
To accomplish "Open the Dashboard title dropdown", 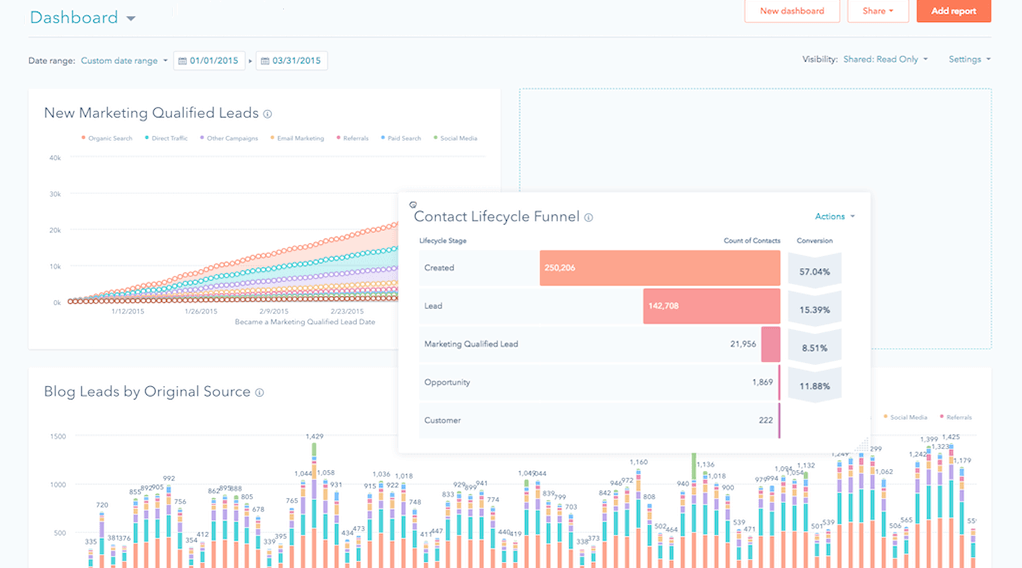I will click(83, 18).
